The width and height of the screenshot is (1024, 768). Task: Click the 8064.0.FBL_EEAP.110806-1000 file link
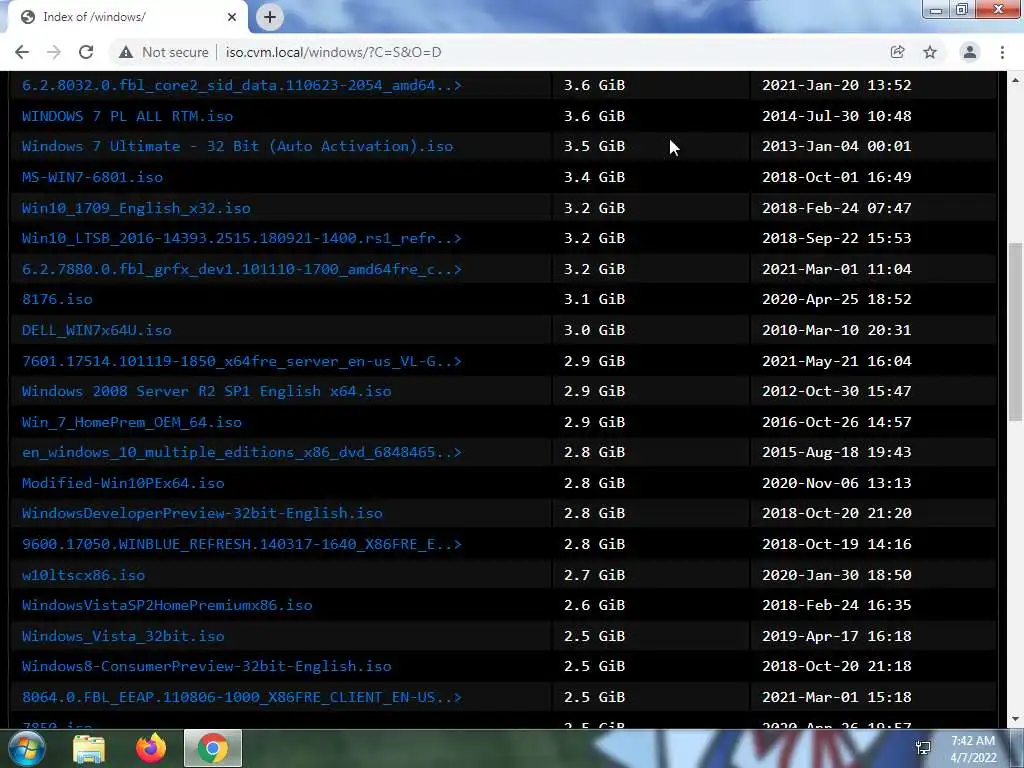(x=242, y=697)
